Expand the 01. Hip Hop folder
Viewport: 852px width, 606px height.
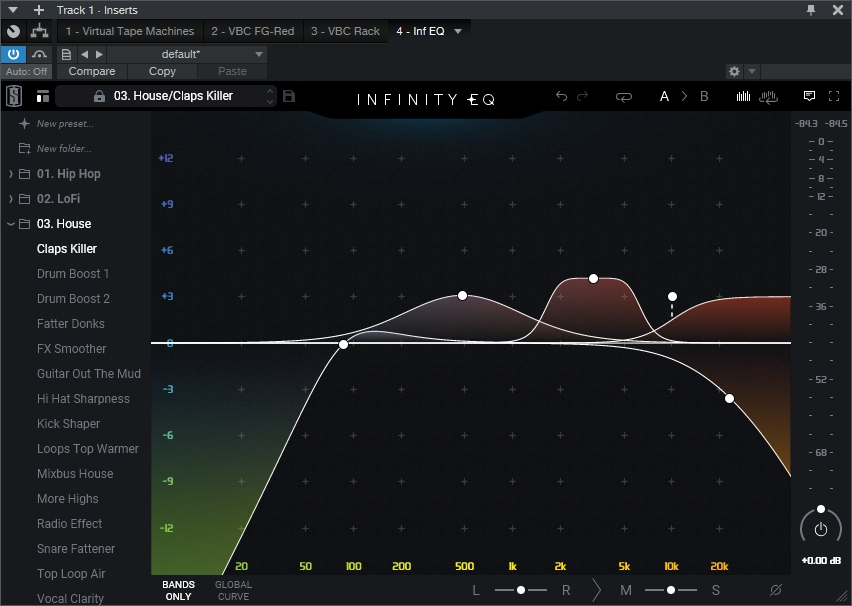tap(11, 174)
